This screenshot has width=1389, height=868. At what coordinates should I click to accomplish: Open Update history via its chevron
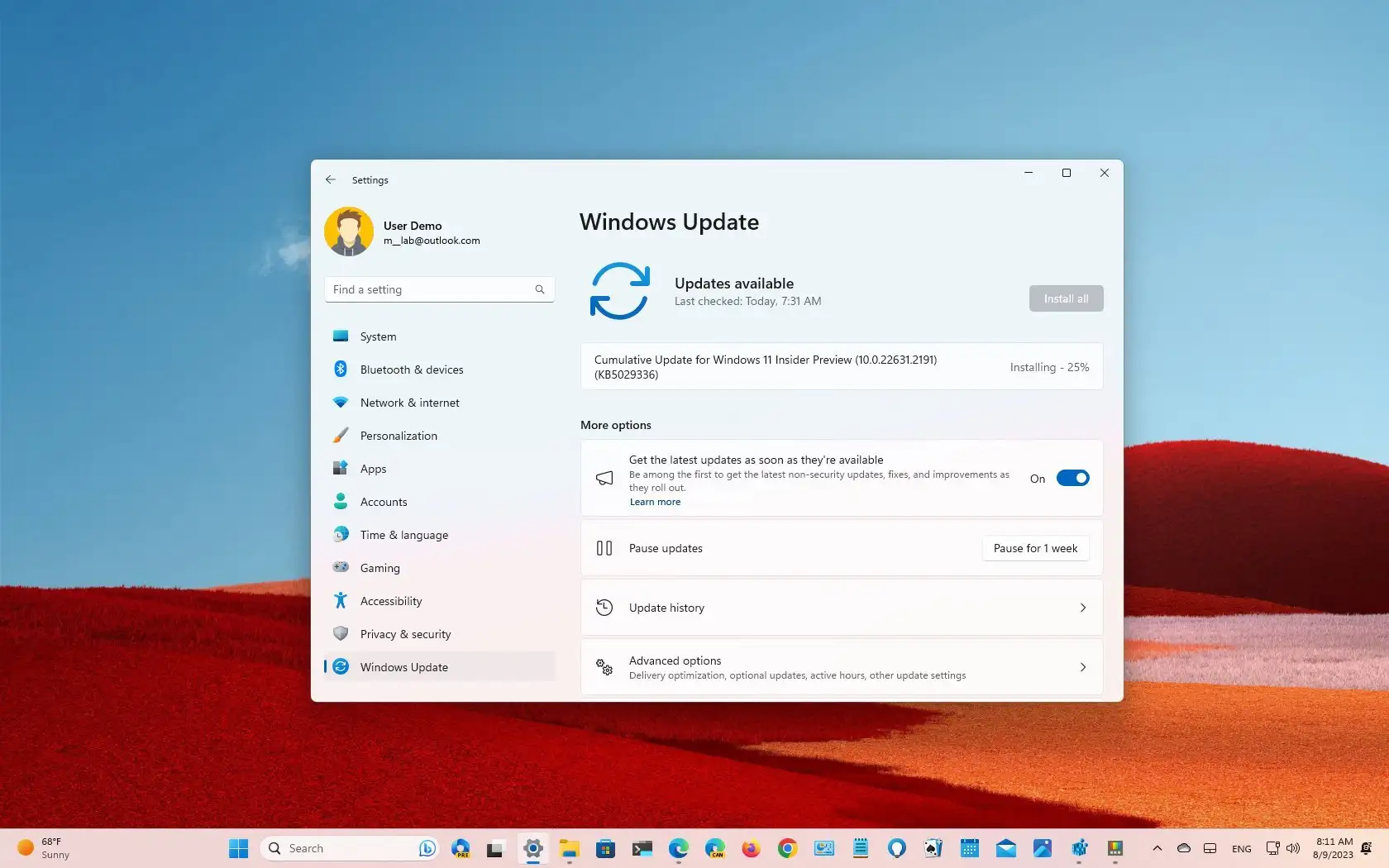click(1082, 608)
